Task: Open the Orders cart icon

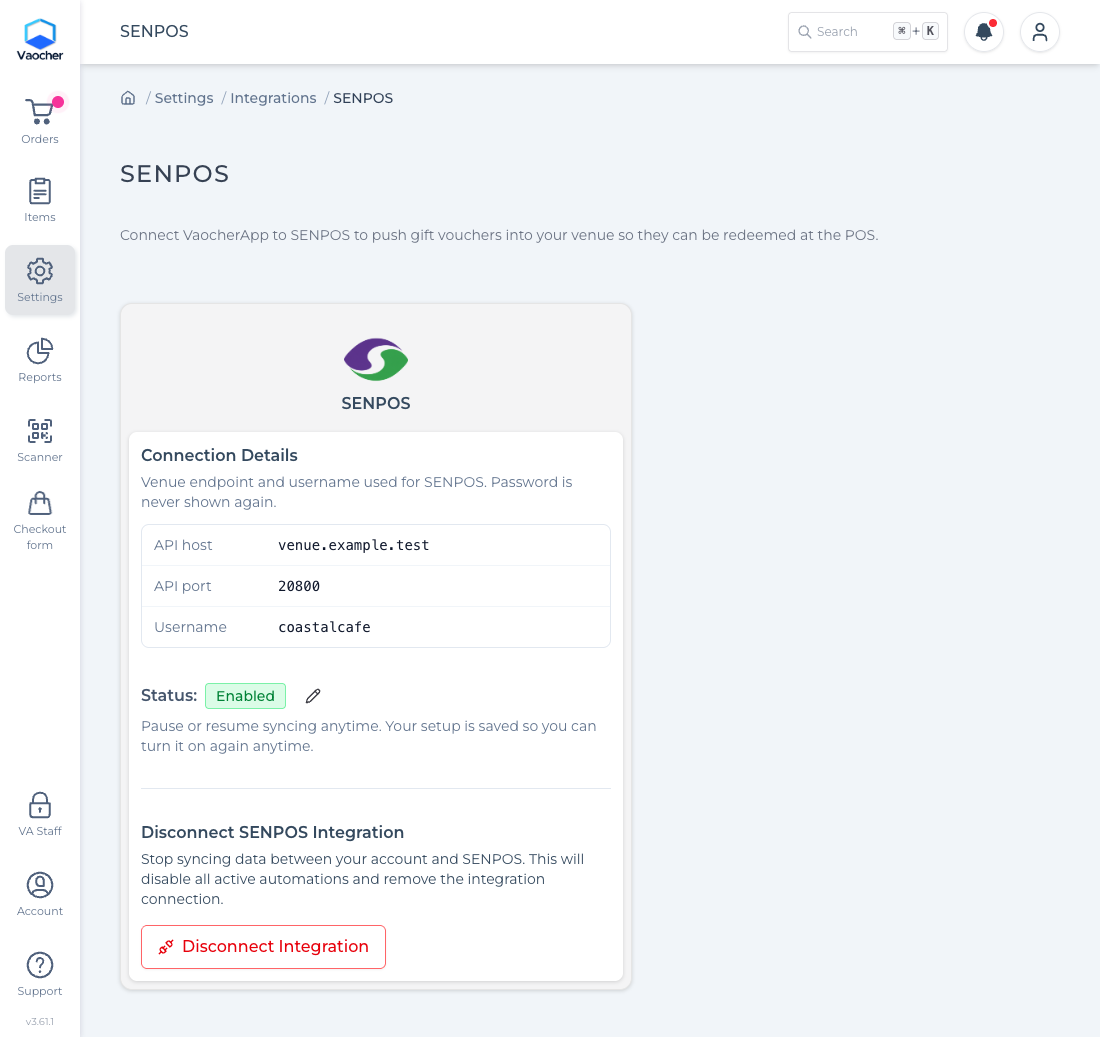Action: (x=40, y=112)
